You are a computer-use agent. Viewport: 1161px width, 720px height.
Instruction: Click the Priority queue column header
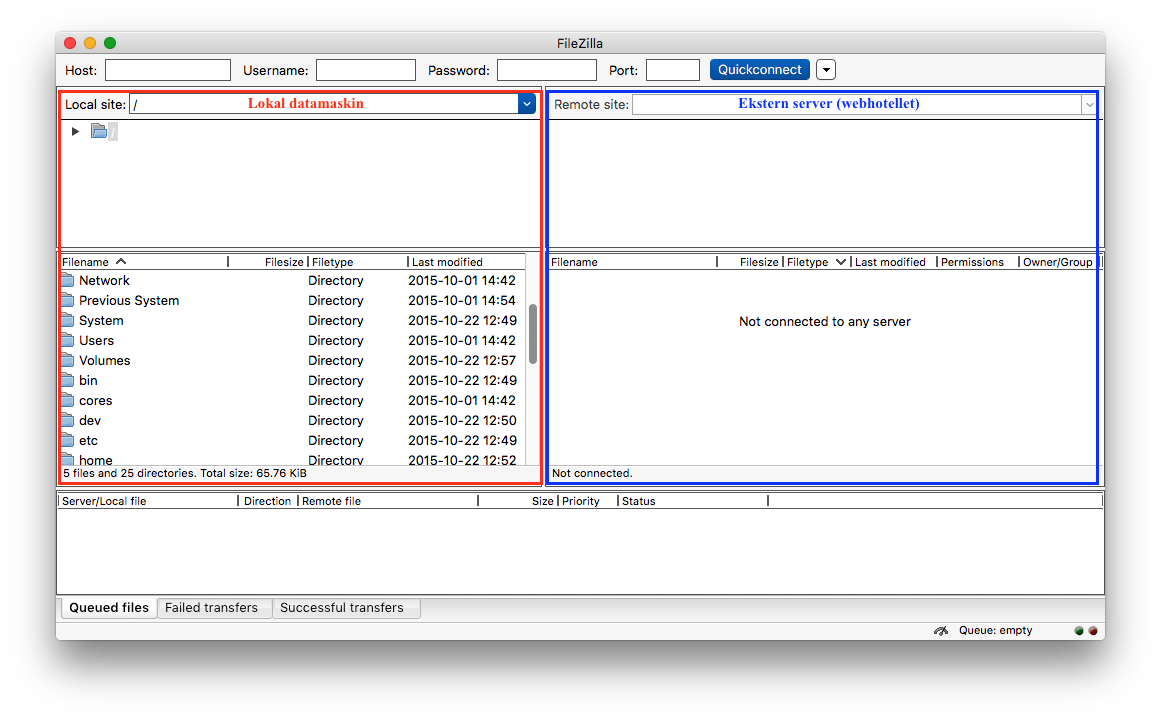587,501
